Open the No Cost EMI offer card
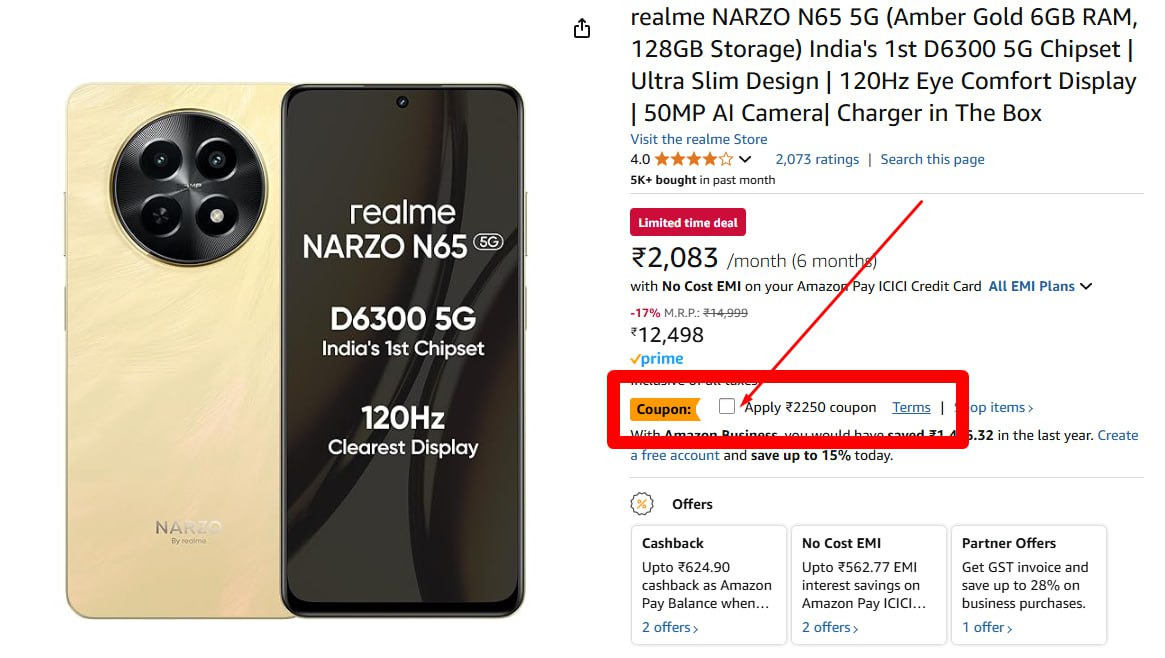The height and width of the screenshot is (658, 1165). pyautogui.click(x=868, y=584)
